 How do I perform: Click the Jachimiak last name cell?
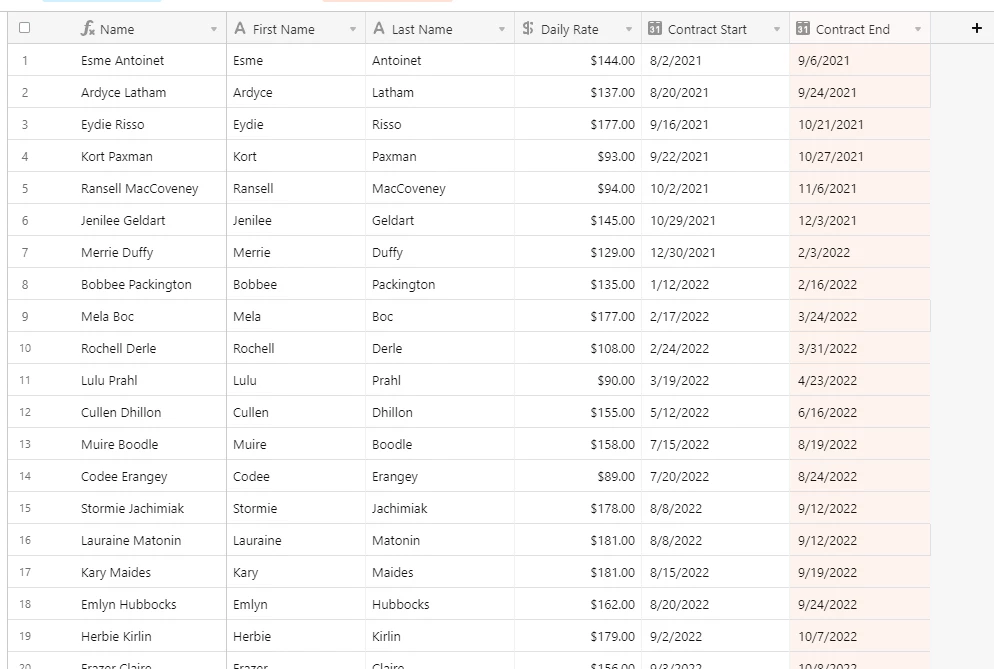[440, 508]
